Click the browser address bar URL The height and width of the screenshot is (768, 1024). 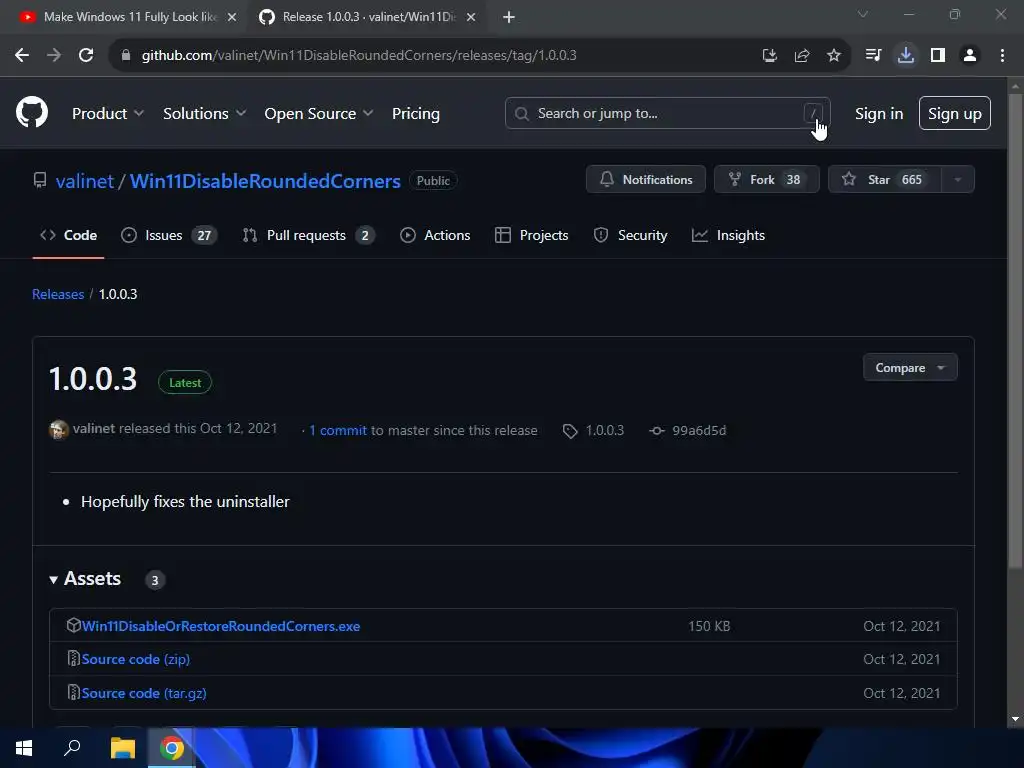(x=359, y=56)
